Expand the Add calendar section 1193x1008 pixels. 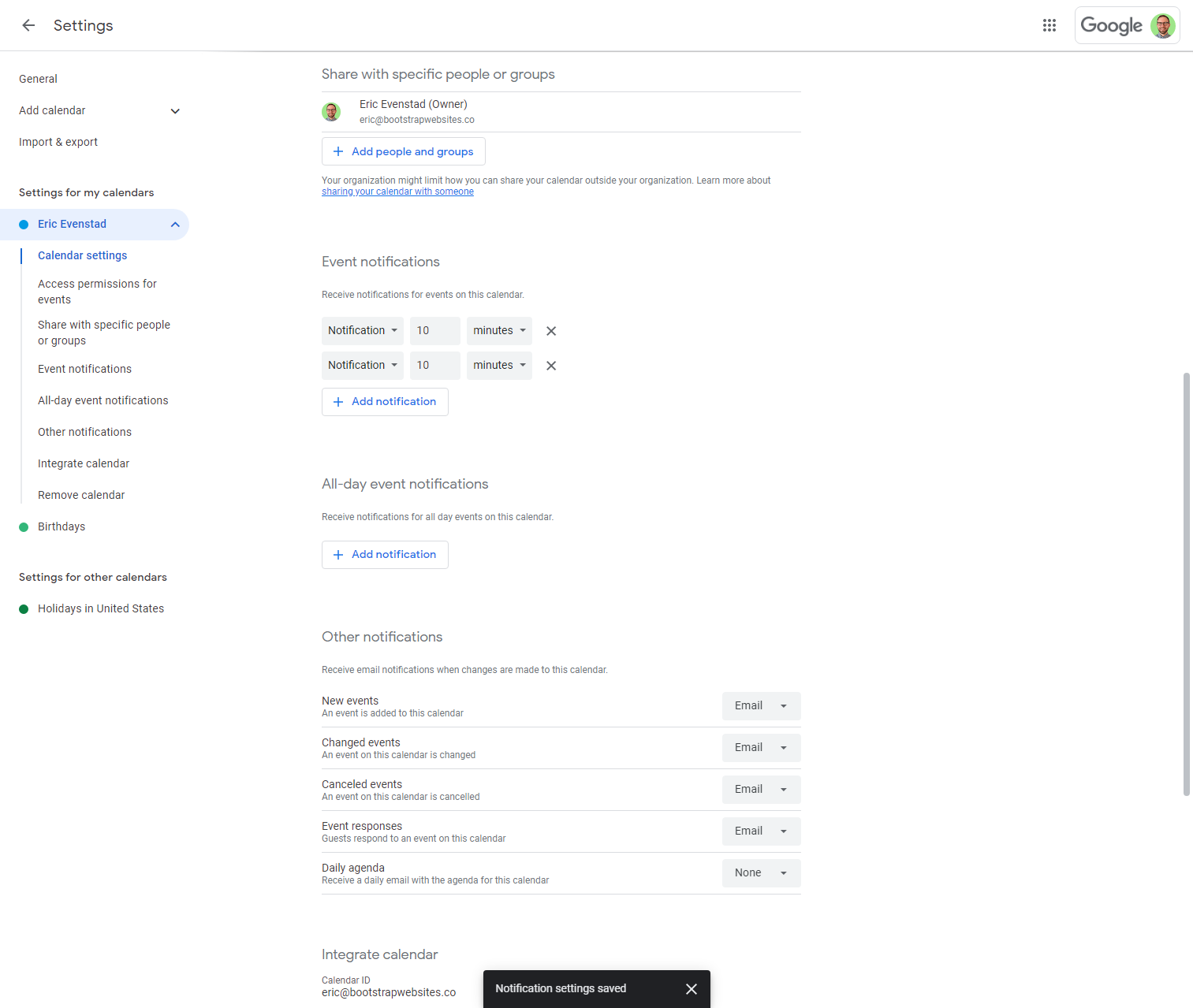tap(175, 111)
